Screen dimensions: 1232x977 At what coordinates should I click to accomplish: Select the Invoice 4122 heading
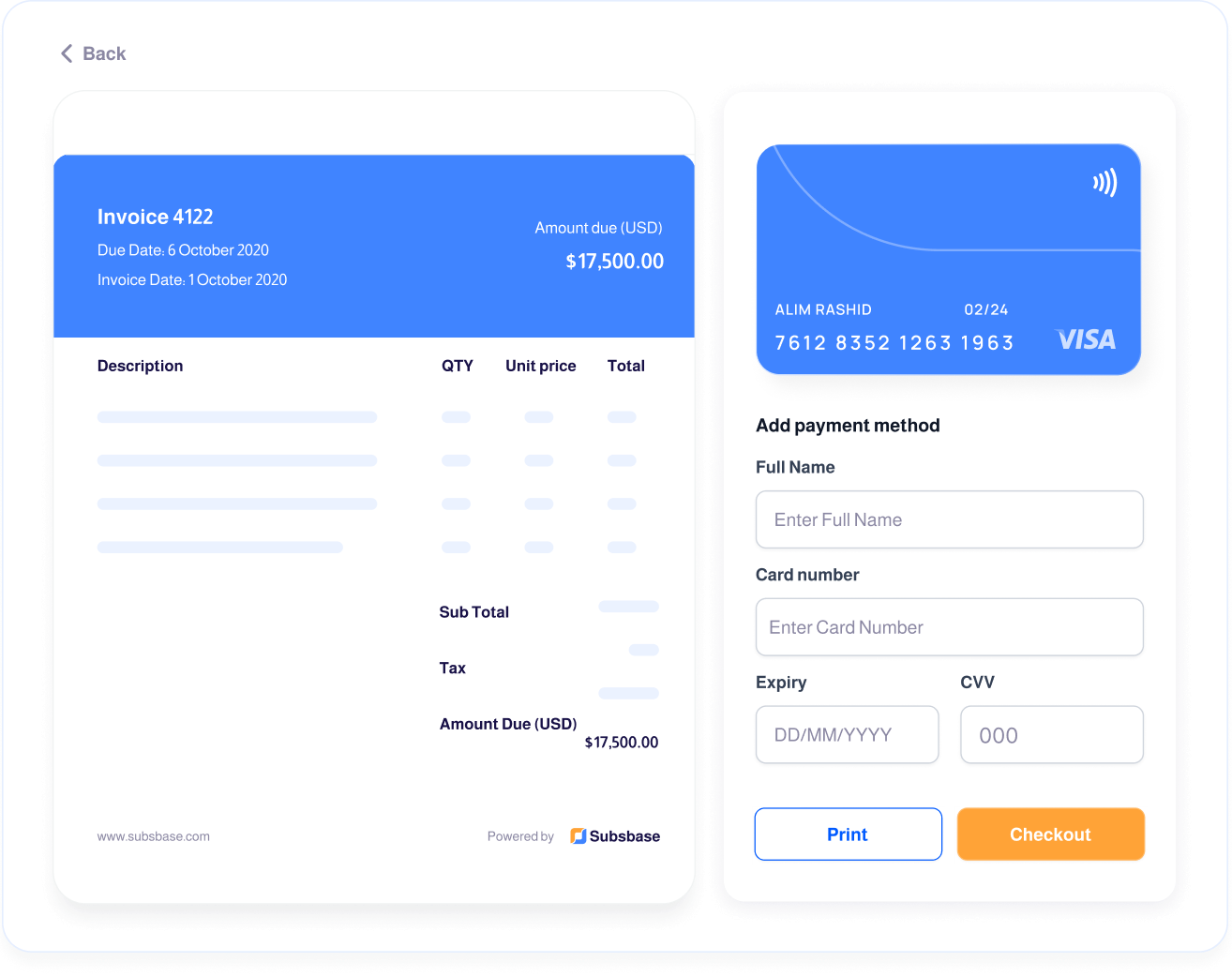(x=155, y=217)
